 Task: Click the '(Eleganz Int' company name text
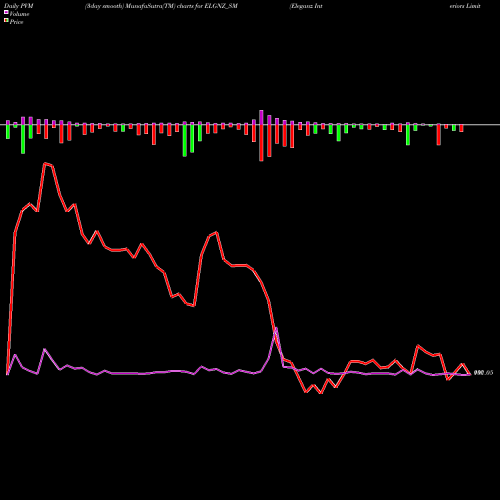(306, 6)
